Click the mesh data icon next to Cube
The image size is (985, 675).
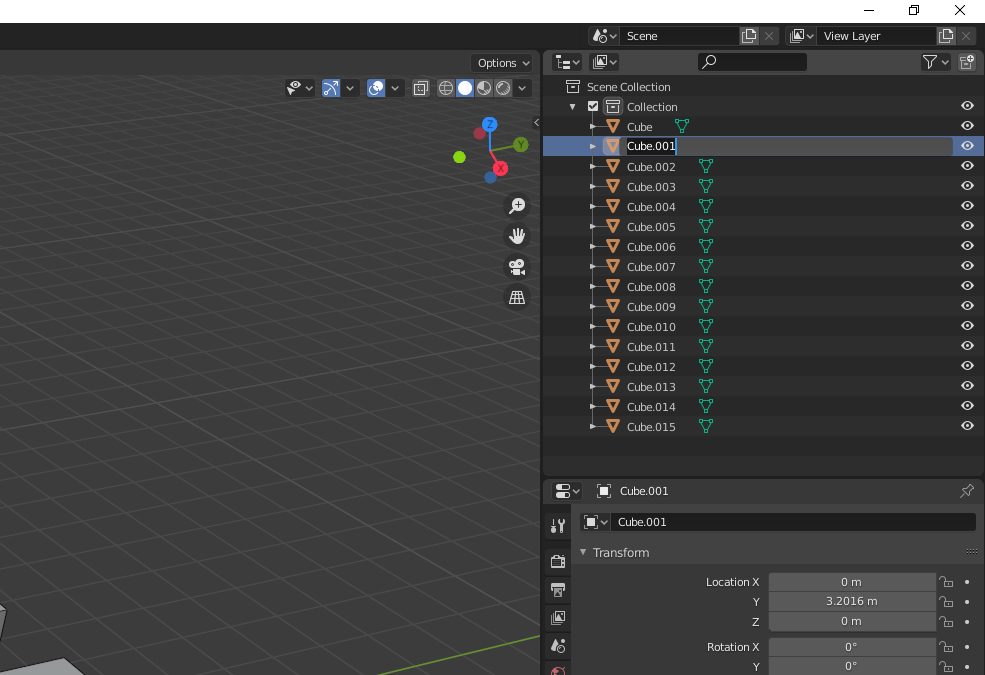point(682,126)
